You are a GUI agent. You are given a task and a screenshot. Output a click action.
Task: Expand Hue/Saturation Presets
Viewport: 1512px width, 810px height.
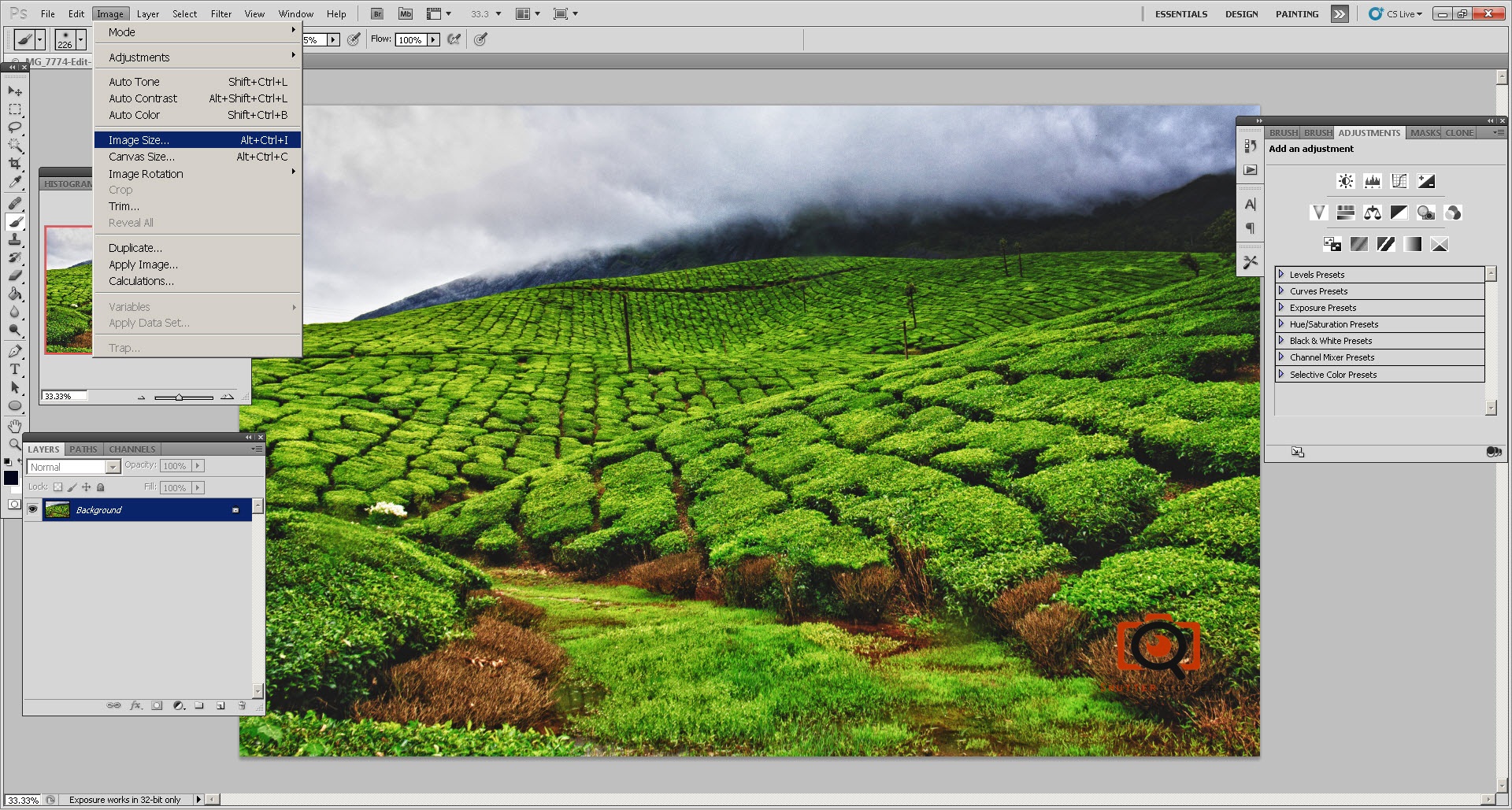click(x=1281, y=324)
